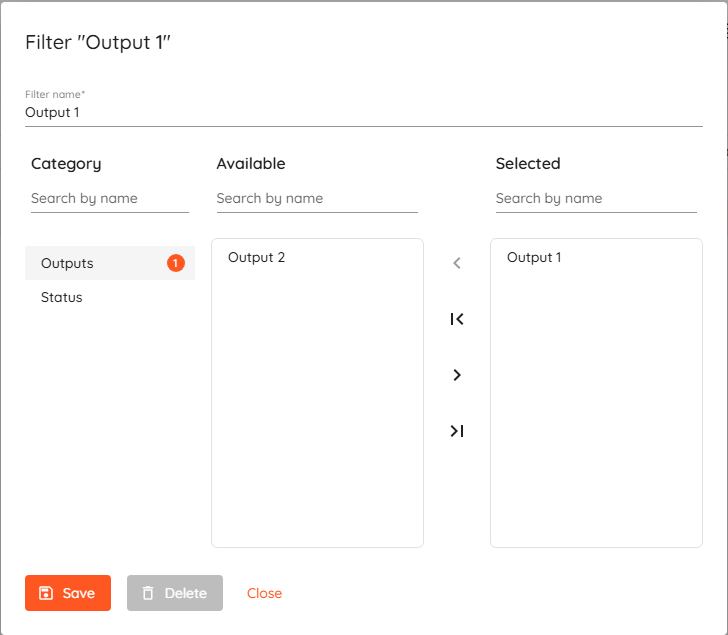Switch to the Status category
The image size is (728, 635).
click(x=62, y=297)
